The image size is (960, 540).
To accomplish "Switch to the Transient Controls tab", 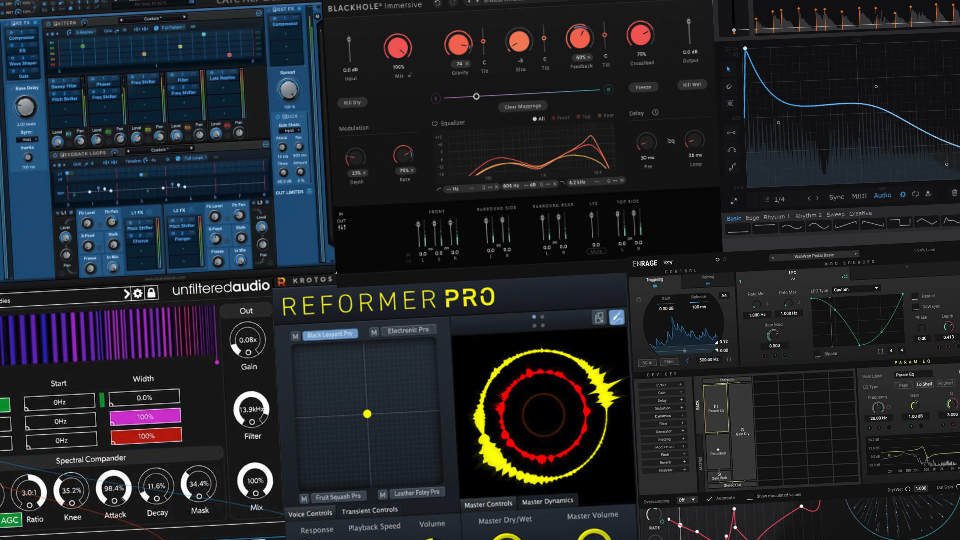I will point(369,511).
